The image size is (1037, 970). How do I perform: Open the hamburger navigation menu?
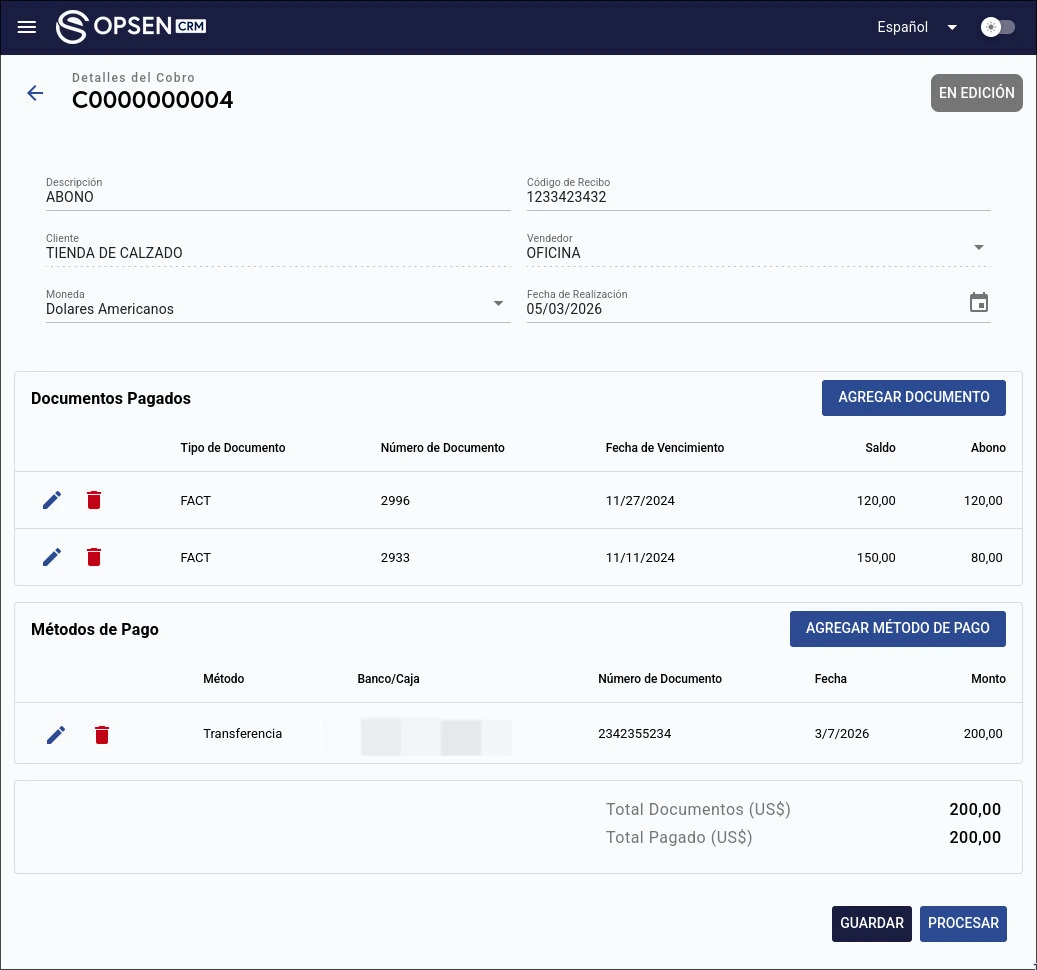pos(27,27)
